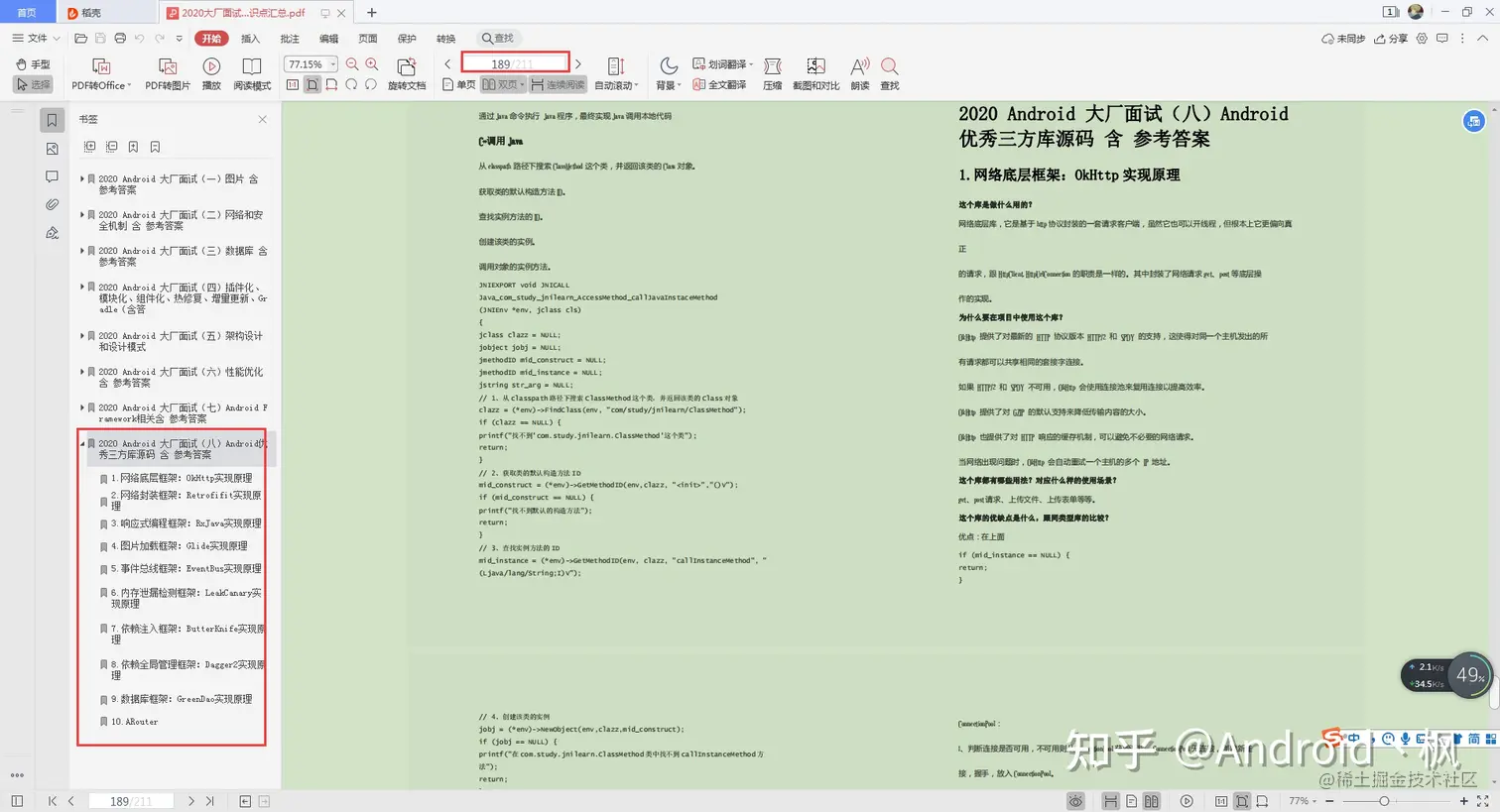Viewport: 1500px width, 812px height.
Task: Click the open folder icon in quick toolbar
Action: (x=81, y=39)
